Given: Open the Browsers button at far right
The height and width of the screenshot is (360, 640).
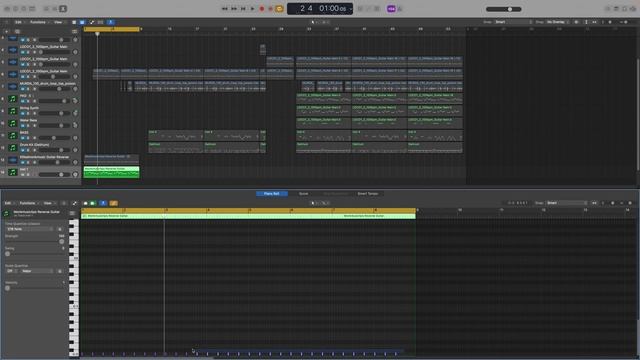Looking at the screenshot, I should coord(633,9).
